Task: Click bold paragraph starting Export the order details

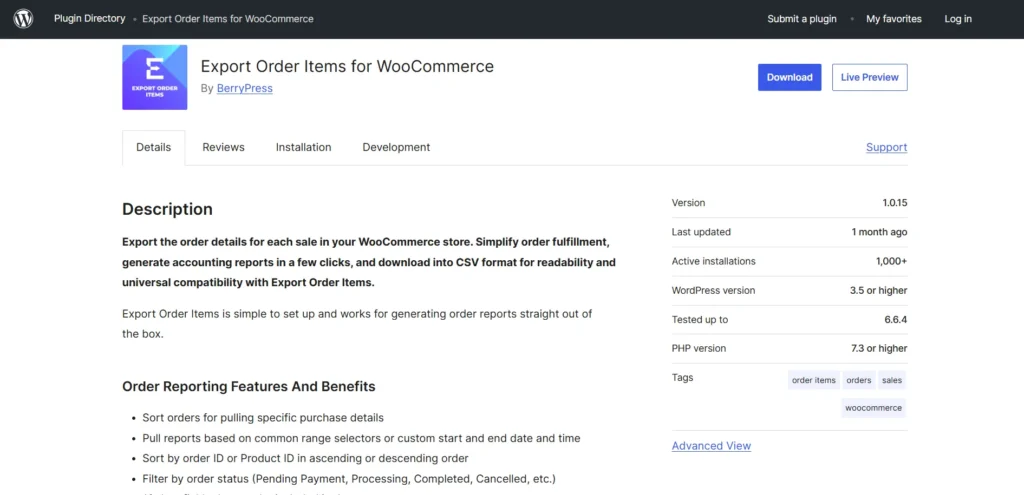Action: point(369,263)
